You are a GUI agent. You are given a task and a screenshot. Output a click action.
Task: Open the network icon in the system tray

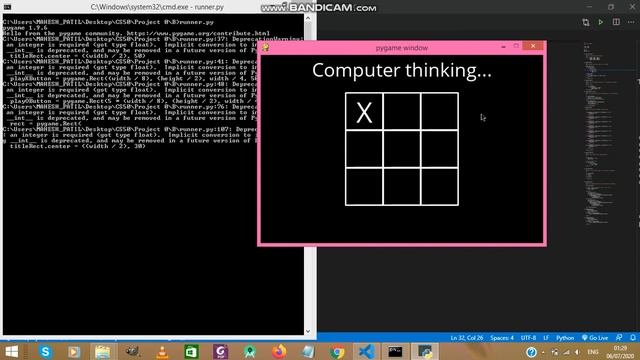(x=566, y=352)
